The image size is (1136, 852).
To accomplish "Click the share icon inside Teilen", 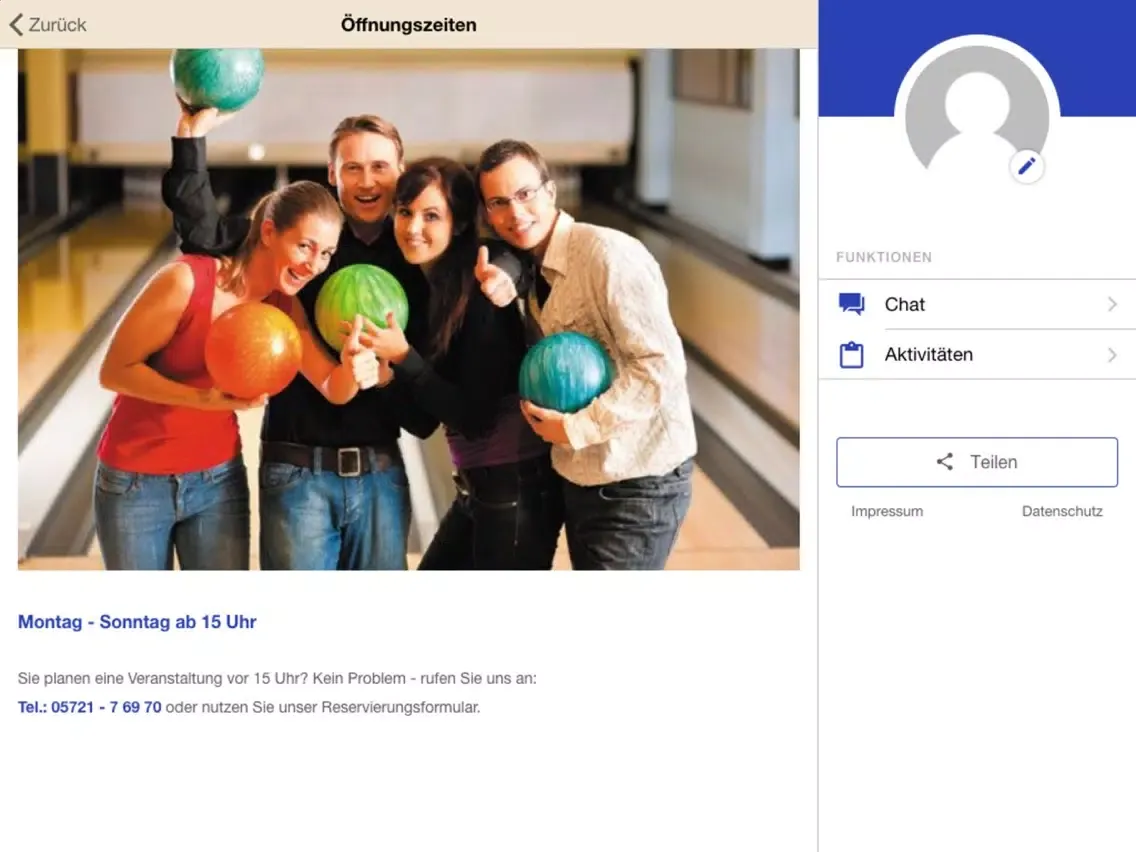I will (944, 462).
